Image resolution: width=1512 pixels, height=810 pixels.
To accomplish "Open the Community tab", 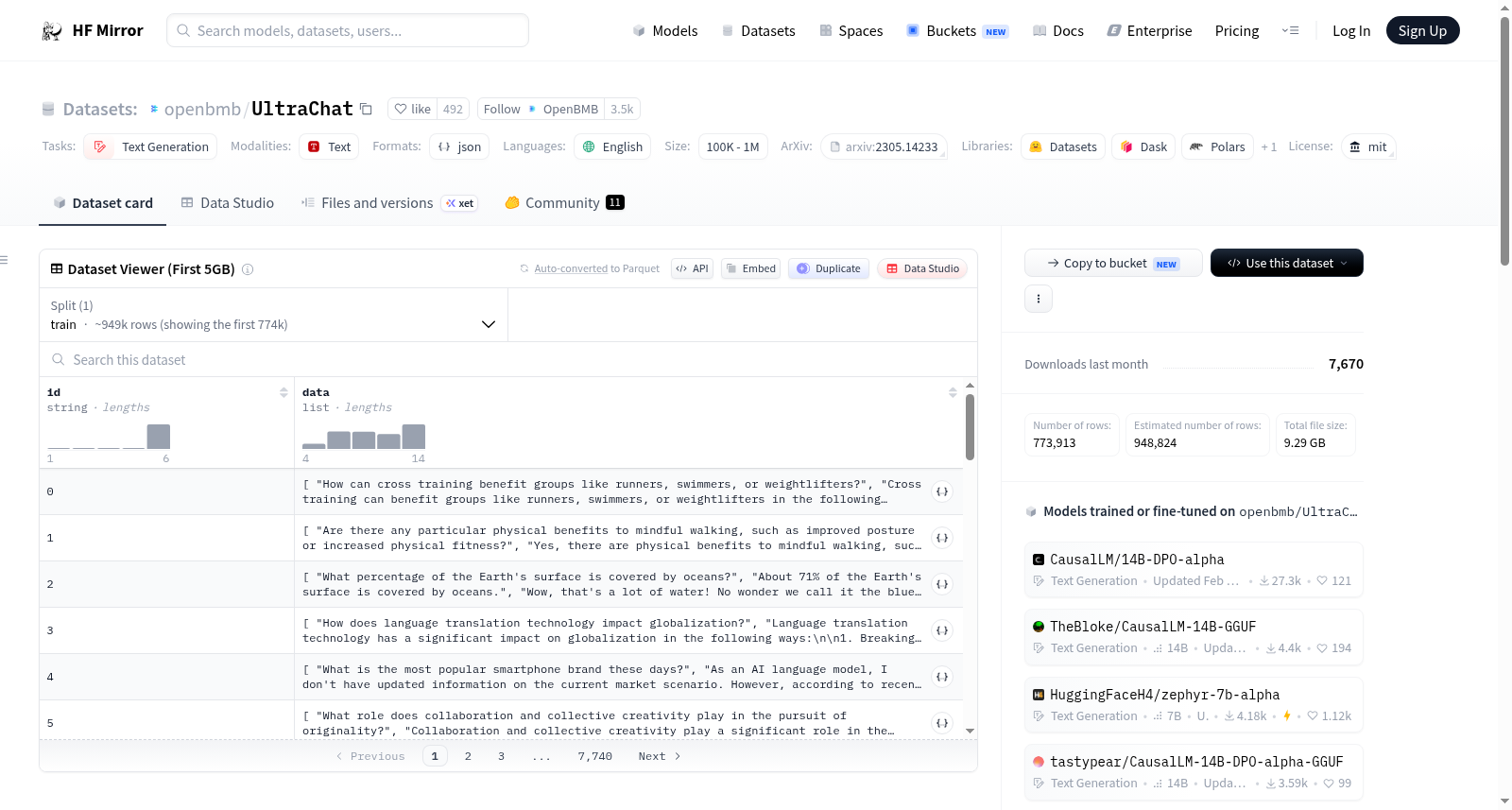I will coord(564,203).
